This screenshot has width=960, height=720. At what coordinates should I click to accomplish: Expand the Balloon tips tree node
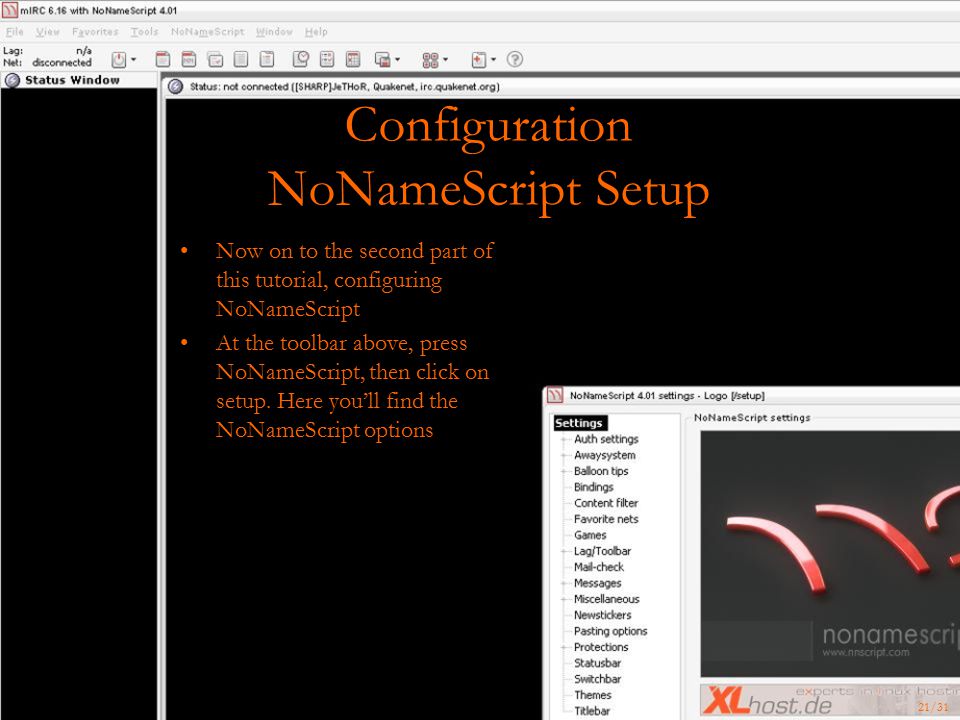[x=564, y=471]
